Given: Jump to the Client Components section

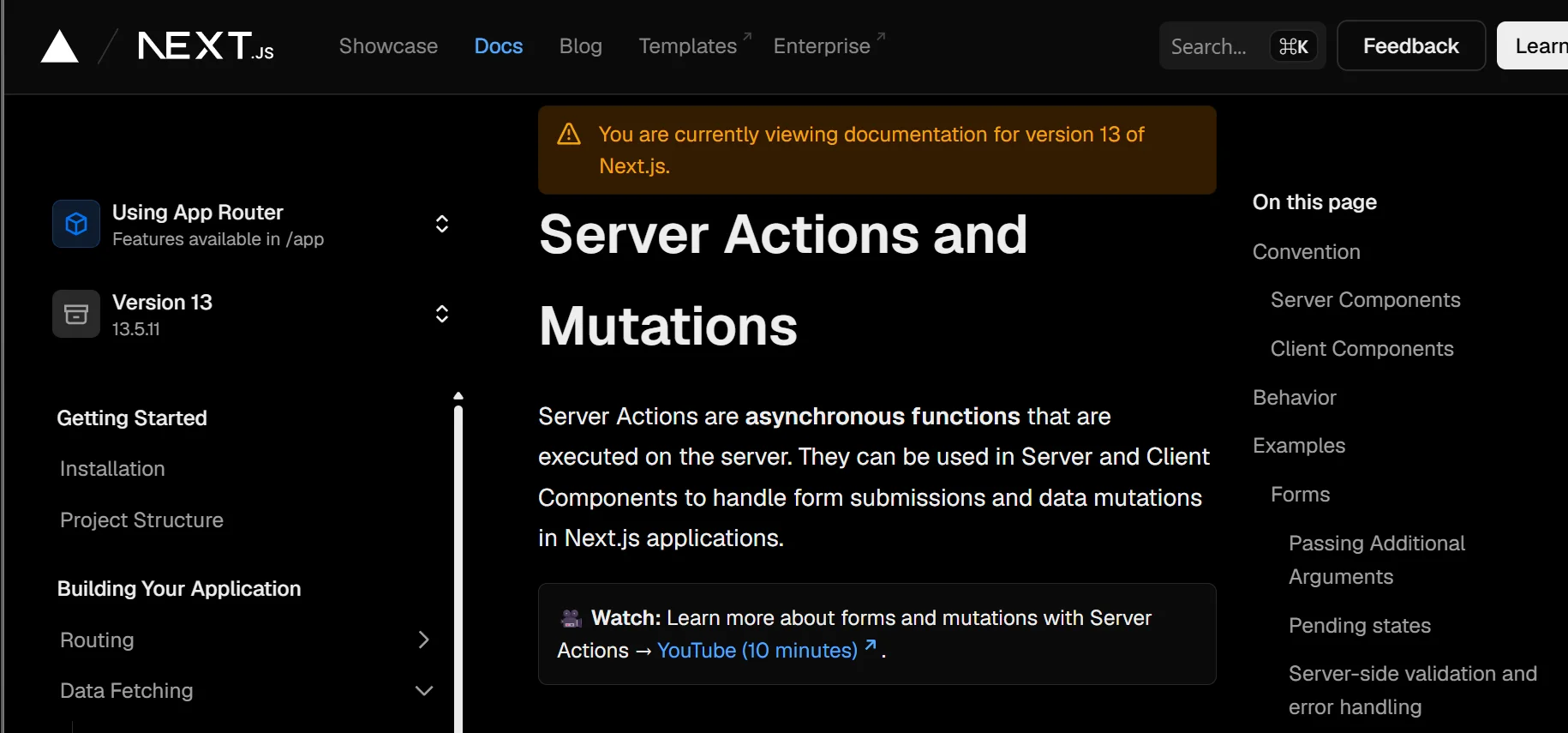Looking at the screenshot, I should coord(1362,349).
